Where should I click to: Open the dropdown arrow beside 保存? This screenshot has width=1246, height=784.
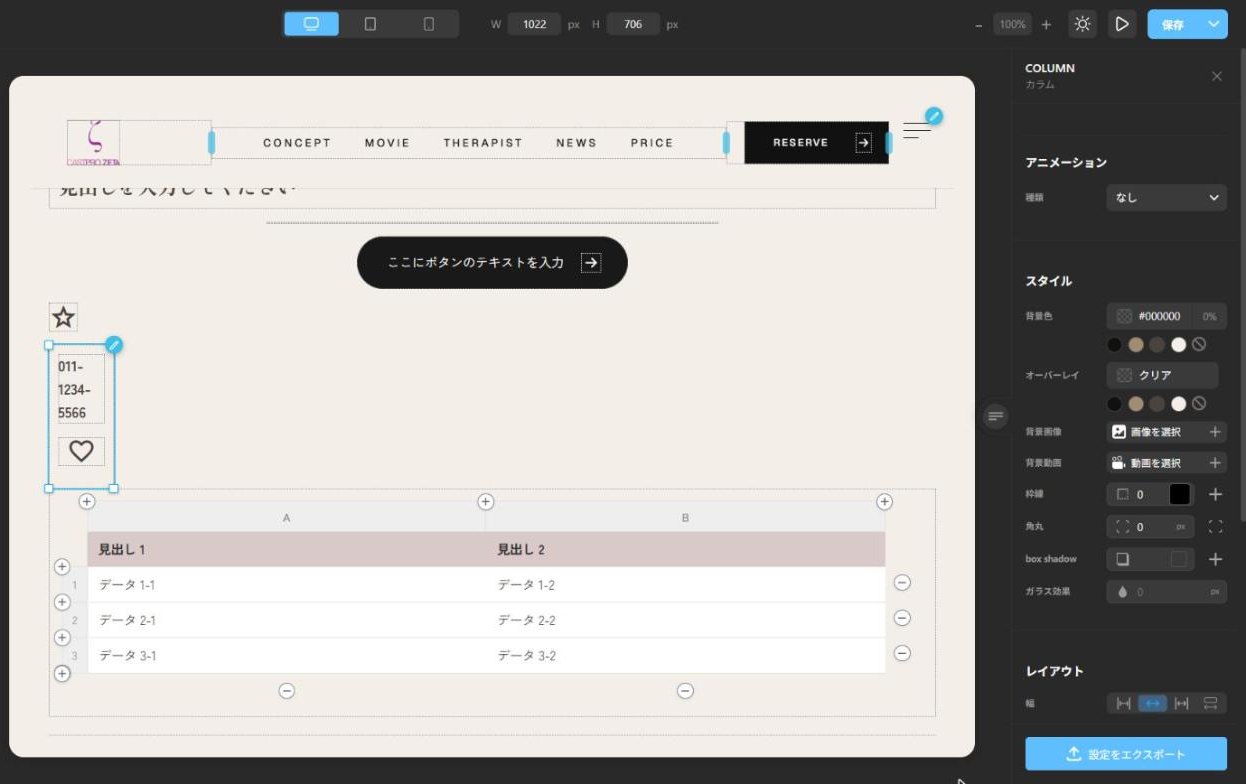[x=1214, y=24]
